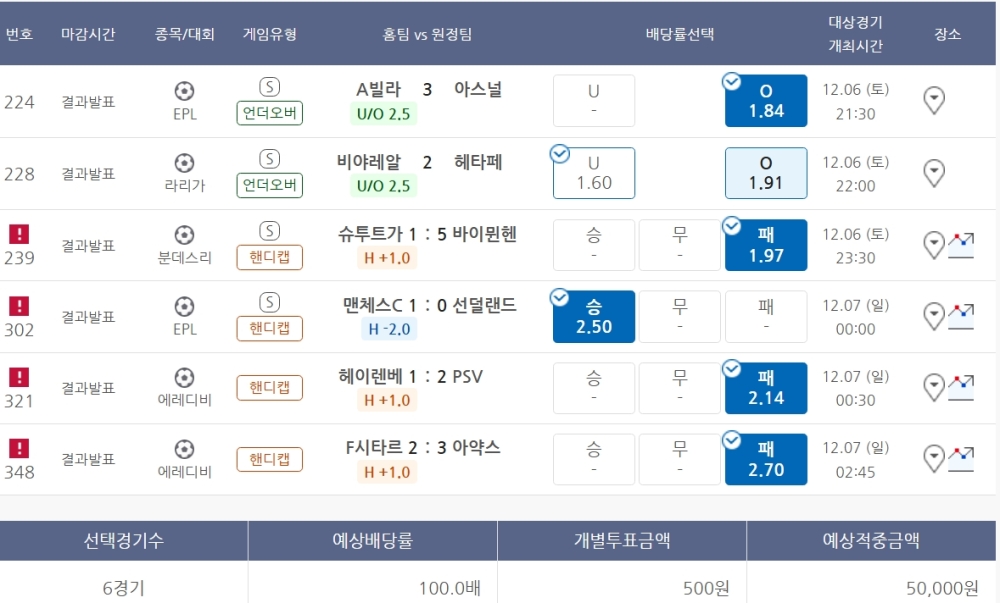Click soccer ball icon for match 224
Screen dimensions: 1000x603
pos(184,91)
